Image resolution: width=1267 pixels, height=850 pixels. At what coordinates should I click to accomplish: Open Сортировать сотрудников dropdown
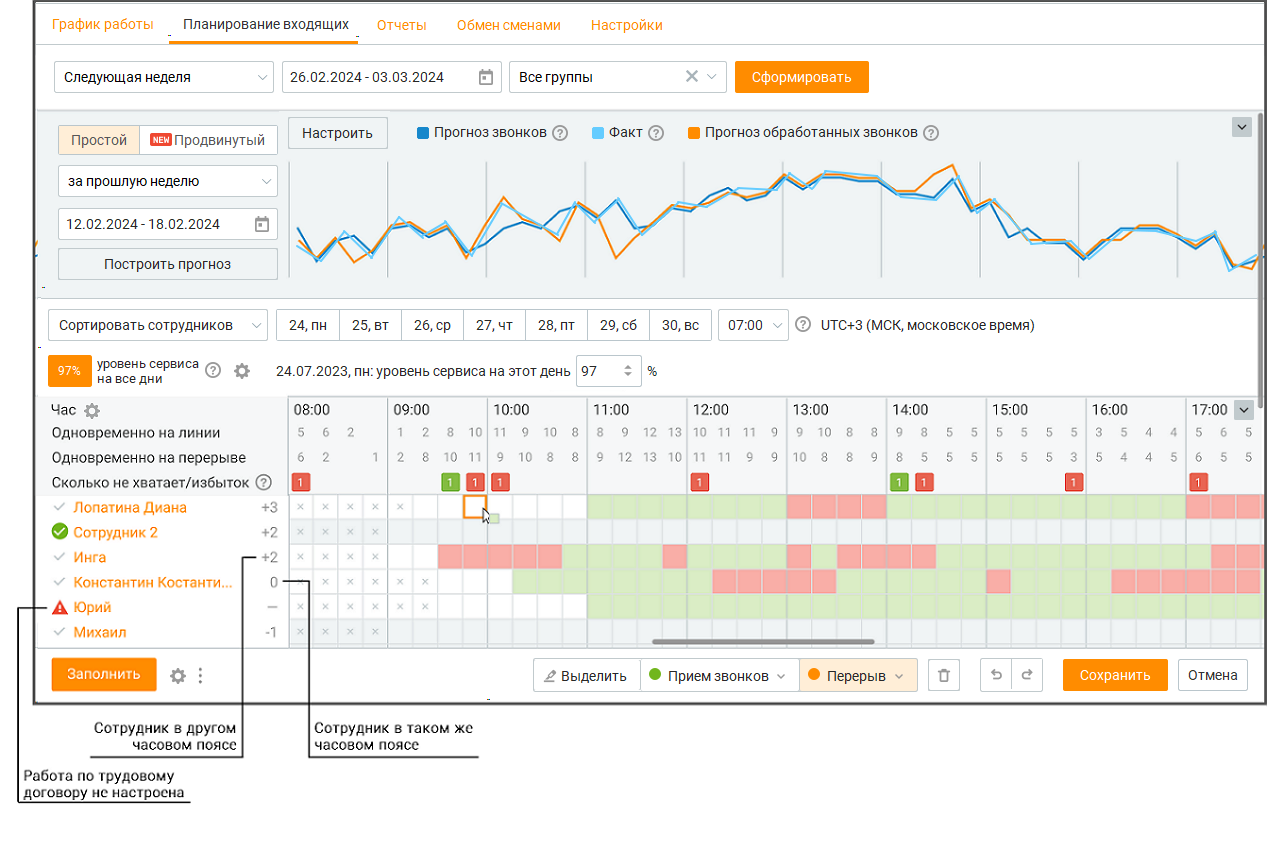[158, 325]
